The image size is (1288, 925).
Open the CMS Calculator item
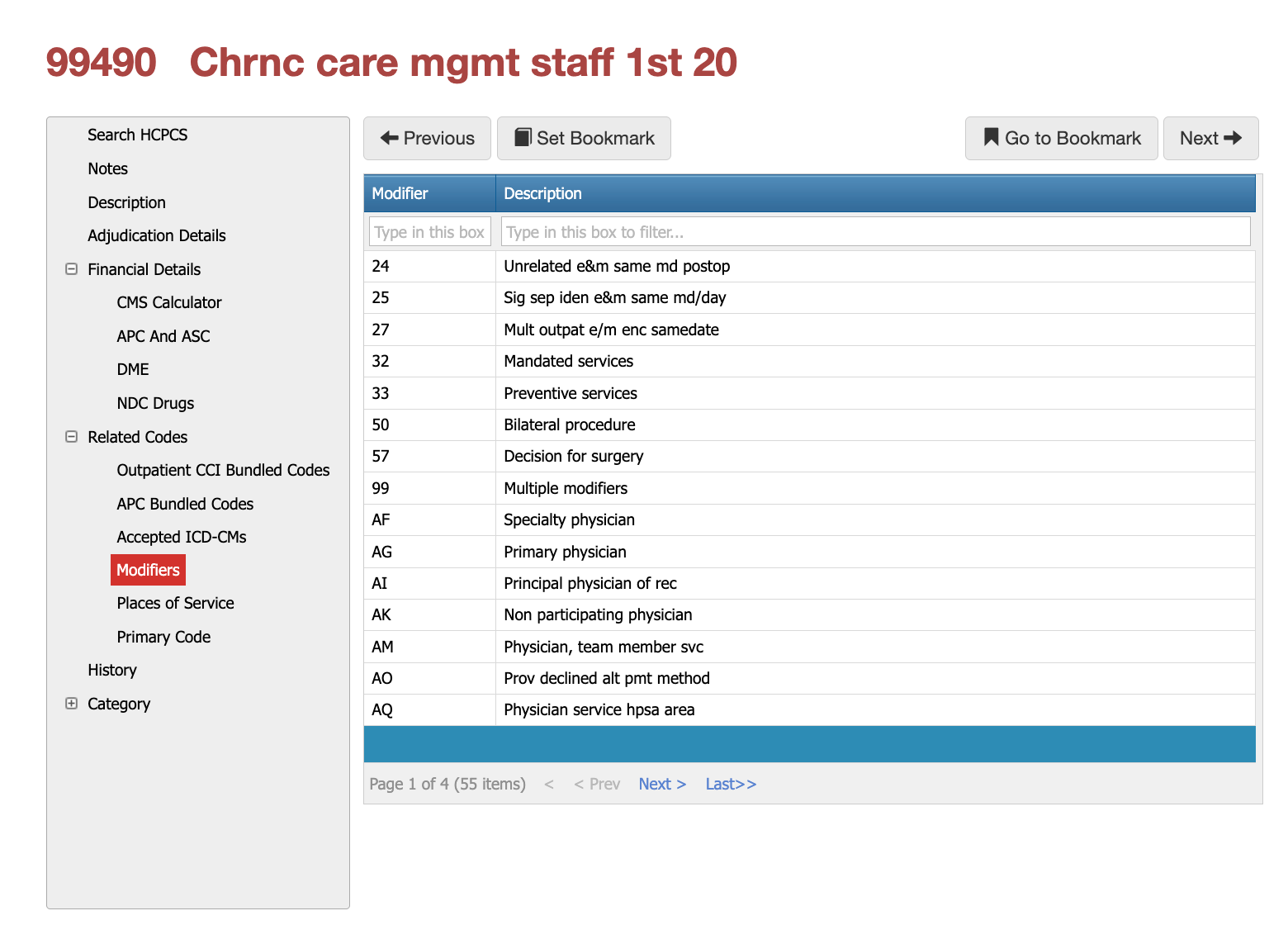click(168, 302)
